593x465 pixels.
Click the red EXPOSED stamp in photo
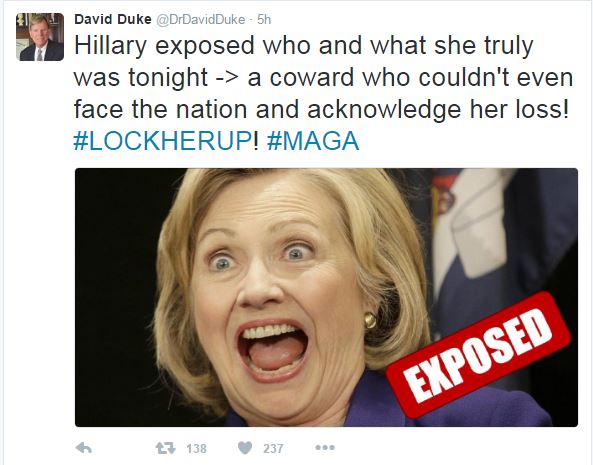point(478,355)
